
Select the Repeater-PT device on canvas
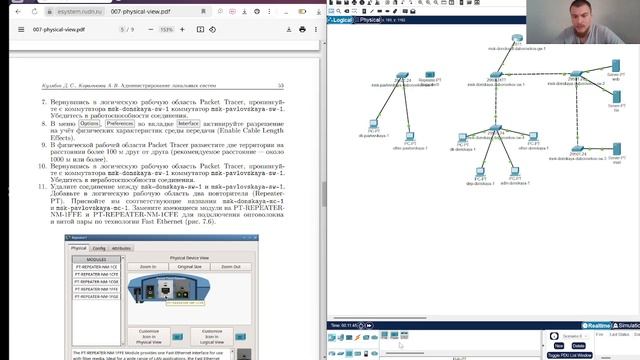(x=430, y=75)
